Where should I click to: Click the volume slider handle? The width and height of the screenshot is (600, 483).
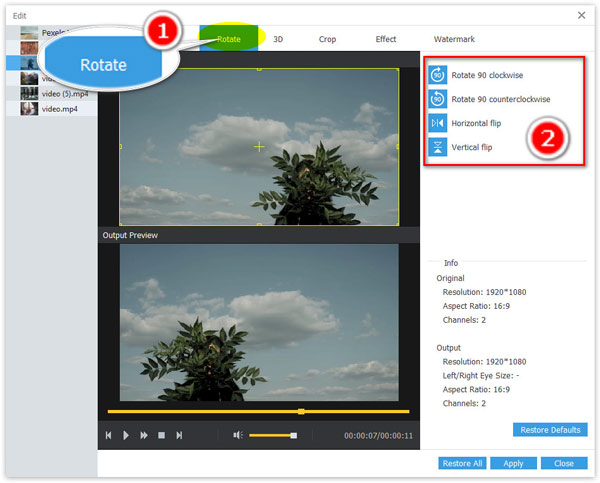coord(293,435)
